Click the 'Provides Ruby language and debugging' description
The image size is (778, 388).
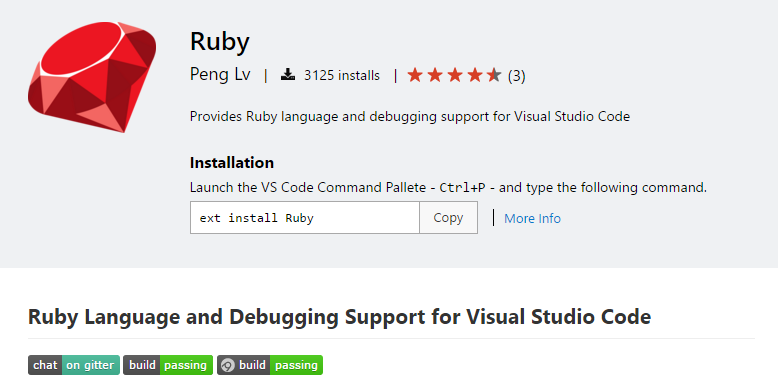tap(410, 117)
